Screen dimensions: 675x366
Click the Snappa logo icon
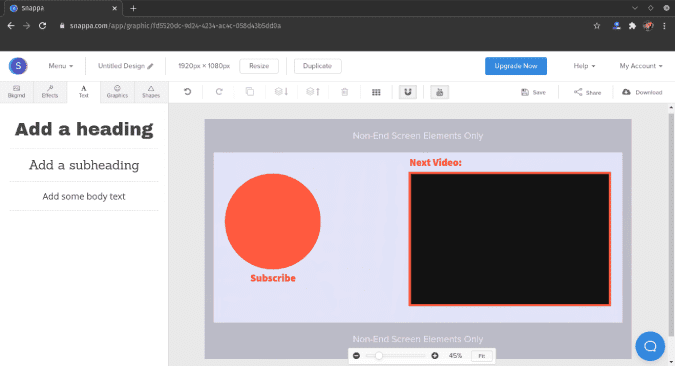tap(18, 66)
